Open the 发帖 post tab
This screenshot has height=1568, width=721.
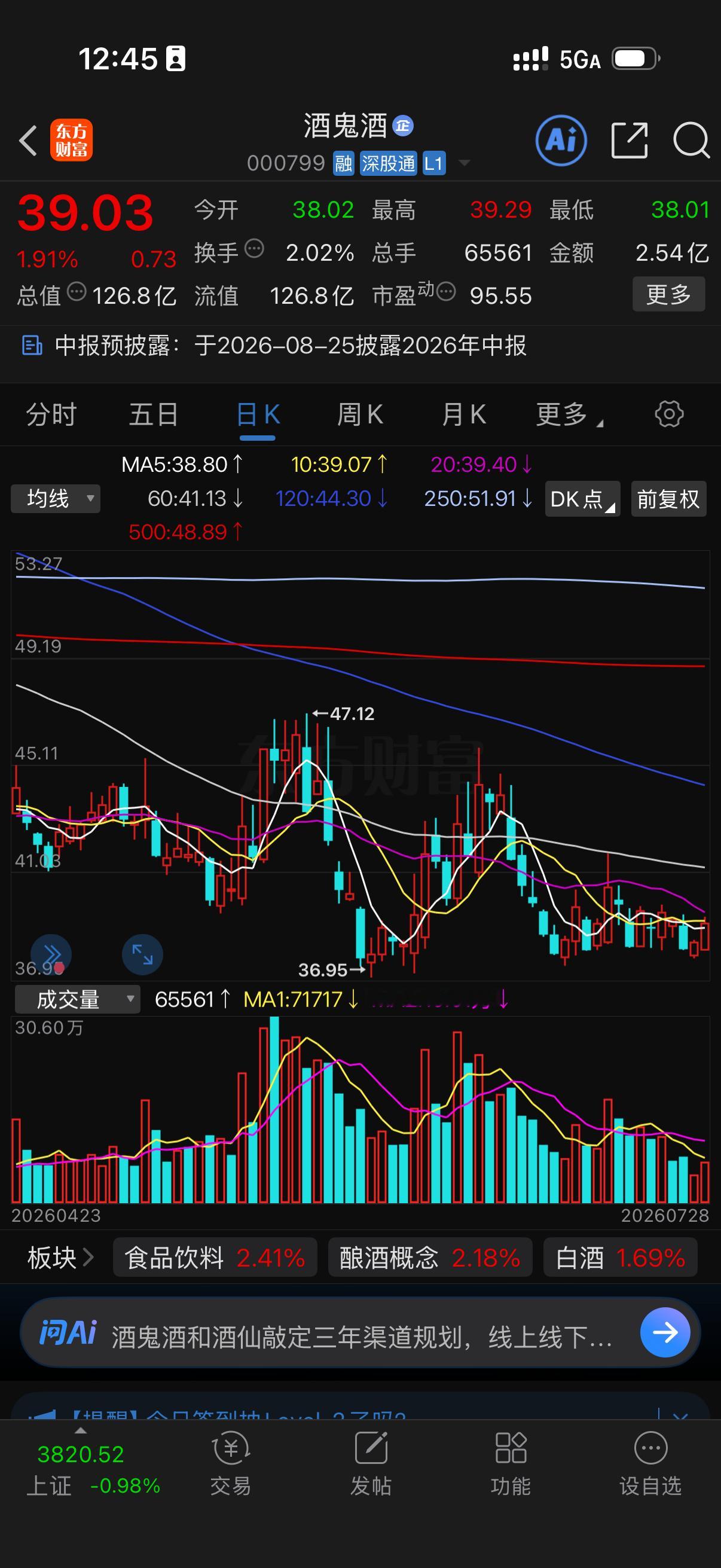click(371, 1464)
